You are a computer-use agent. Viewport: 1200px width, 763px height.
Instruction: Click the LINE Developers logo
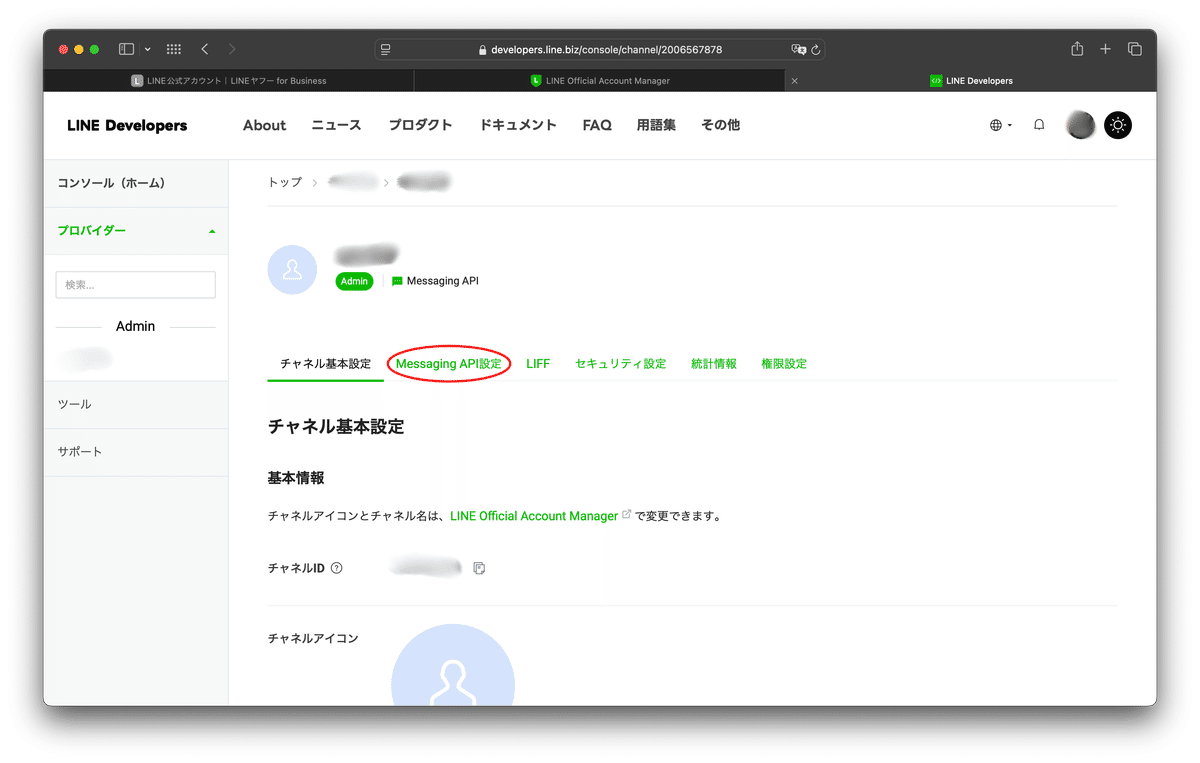coord(126,125)
